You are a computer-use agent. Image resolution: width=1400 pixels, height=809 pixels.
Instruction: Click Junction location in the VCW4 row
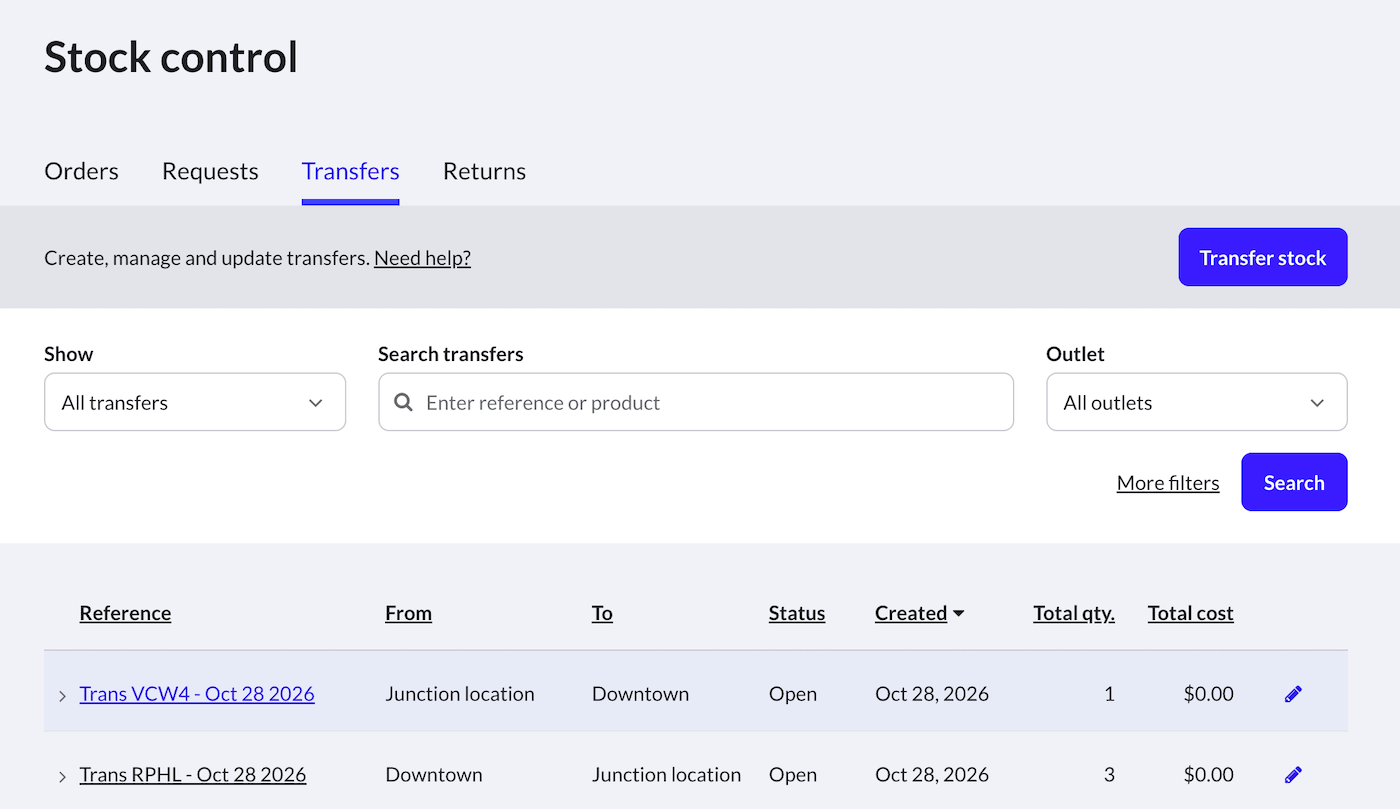pyautogui.click(x=460, y=694)
